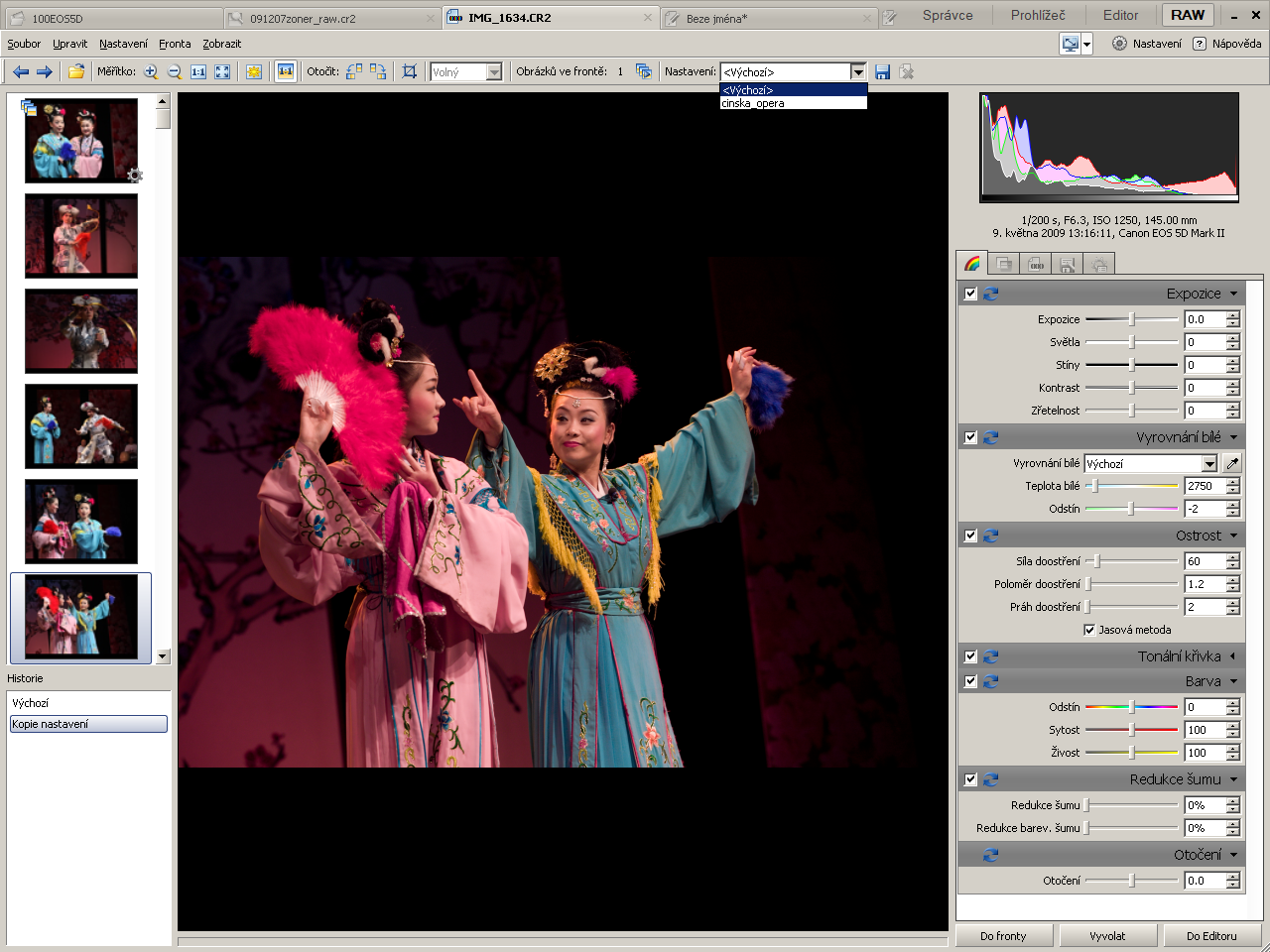This screenshot has width=1270, height=952.
Task: Toggle the Redukce šumu section checkbox
Action: pyautogui.click(x=970, y=779)
